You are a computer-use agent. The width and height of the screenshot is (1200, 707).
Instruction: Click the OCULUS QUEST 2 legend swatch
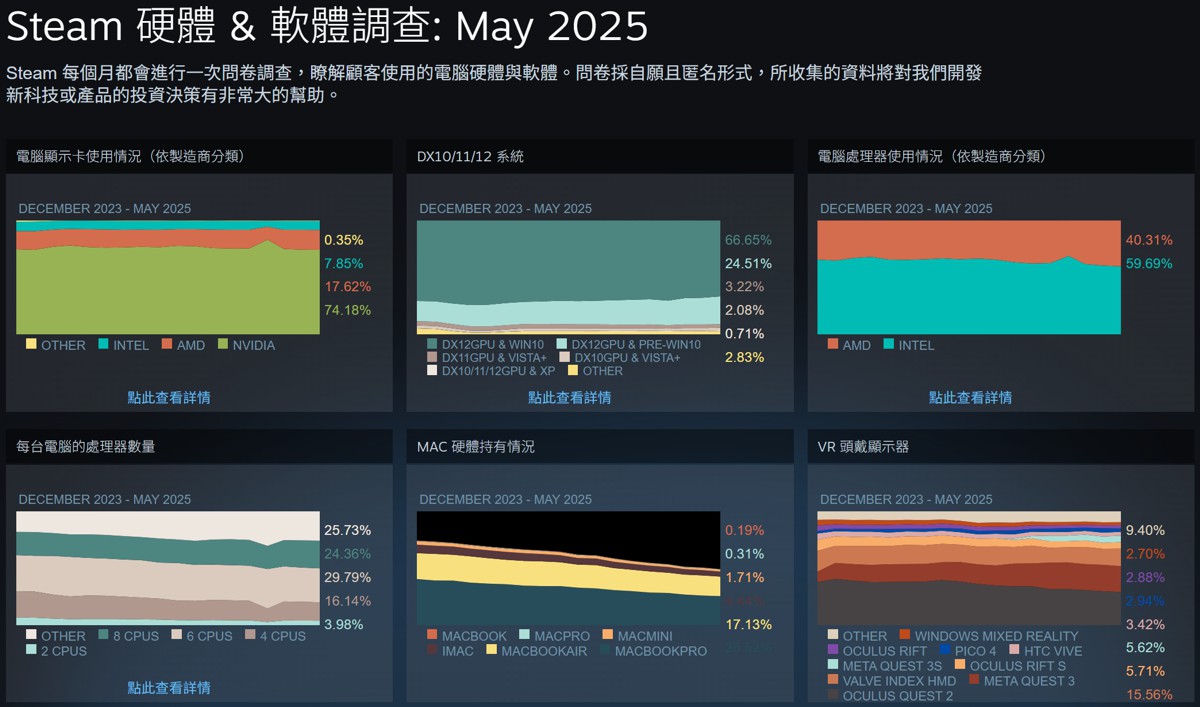pos(833,695)
